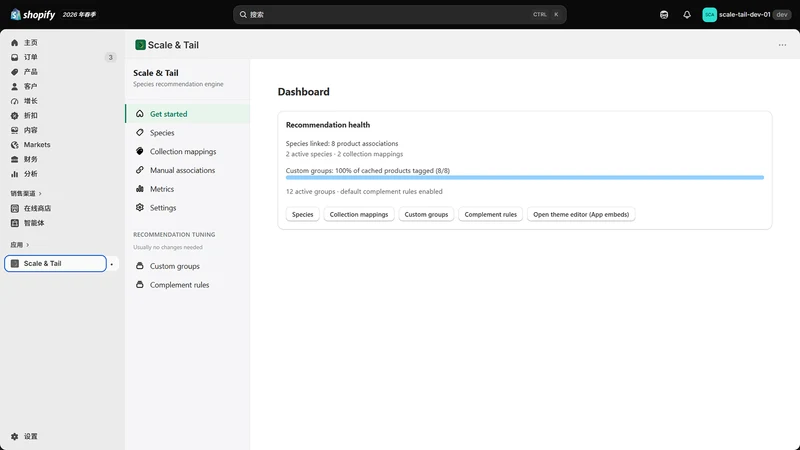Select Get started in app navigation
The image size is (800, 450).
[x=188, y=114]
